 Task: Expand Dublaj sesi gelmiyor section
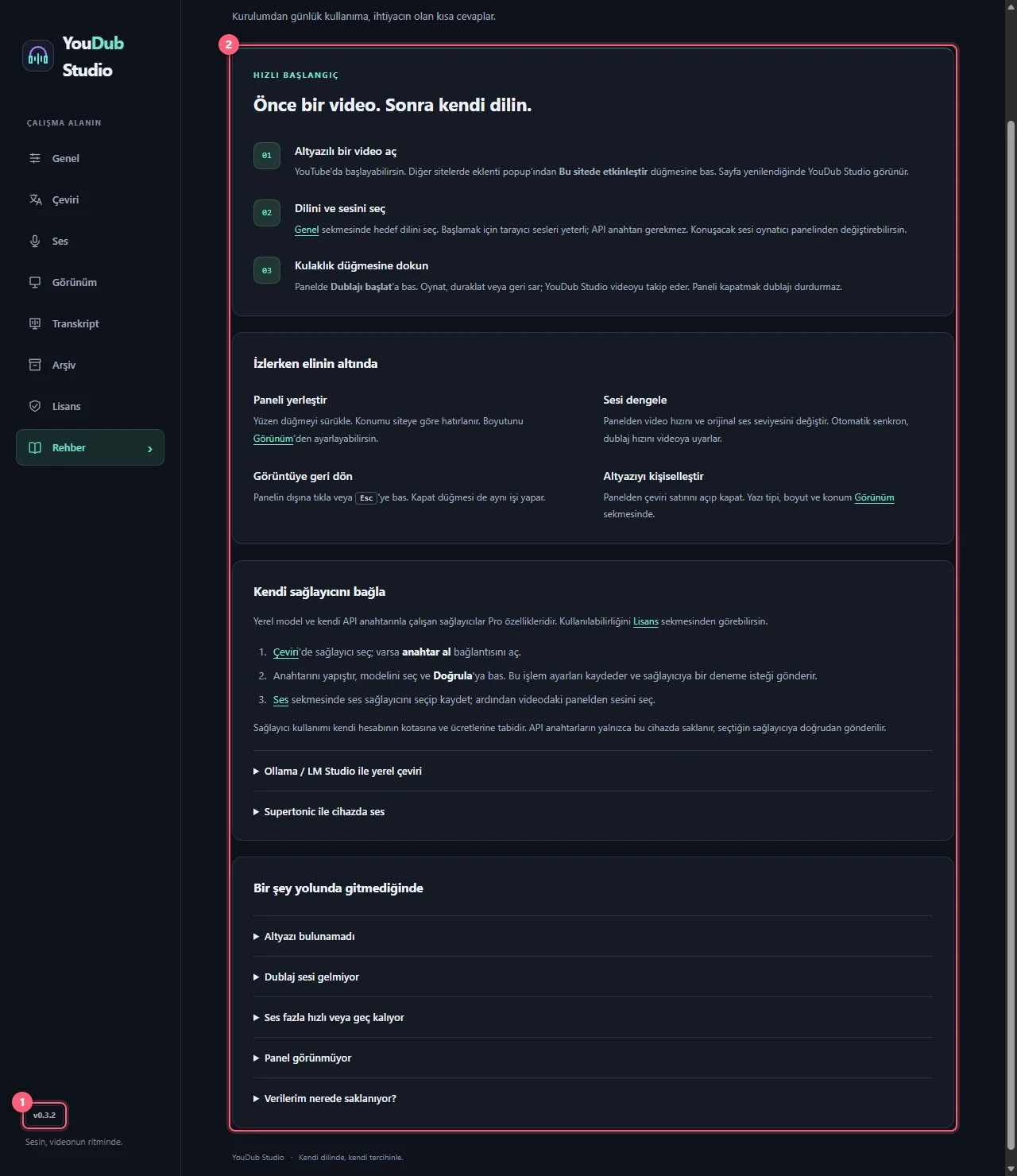[593, 977]
